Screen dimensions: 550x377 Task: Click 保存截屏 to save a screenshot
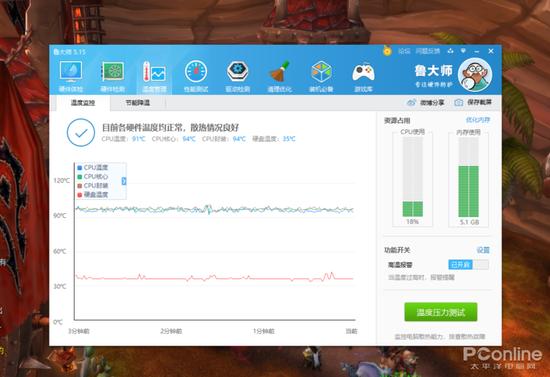474,102
